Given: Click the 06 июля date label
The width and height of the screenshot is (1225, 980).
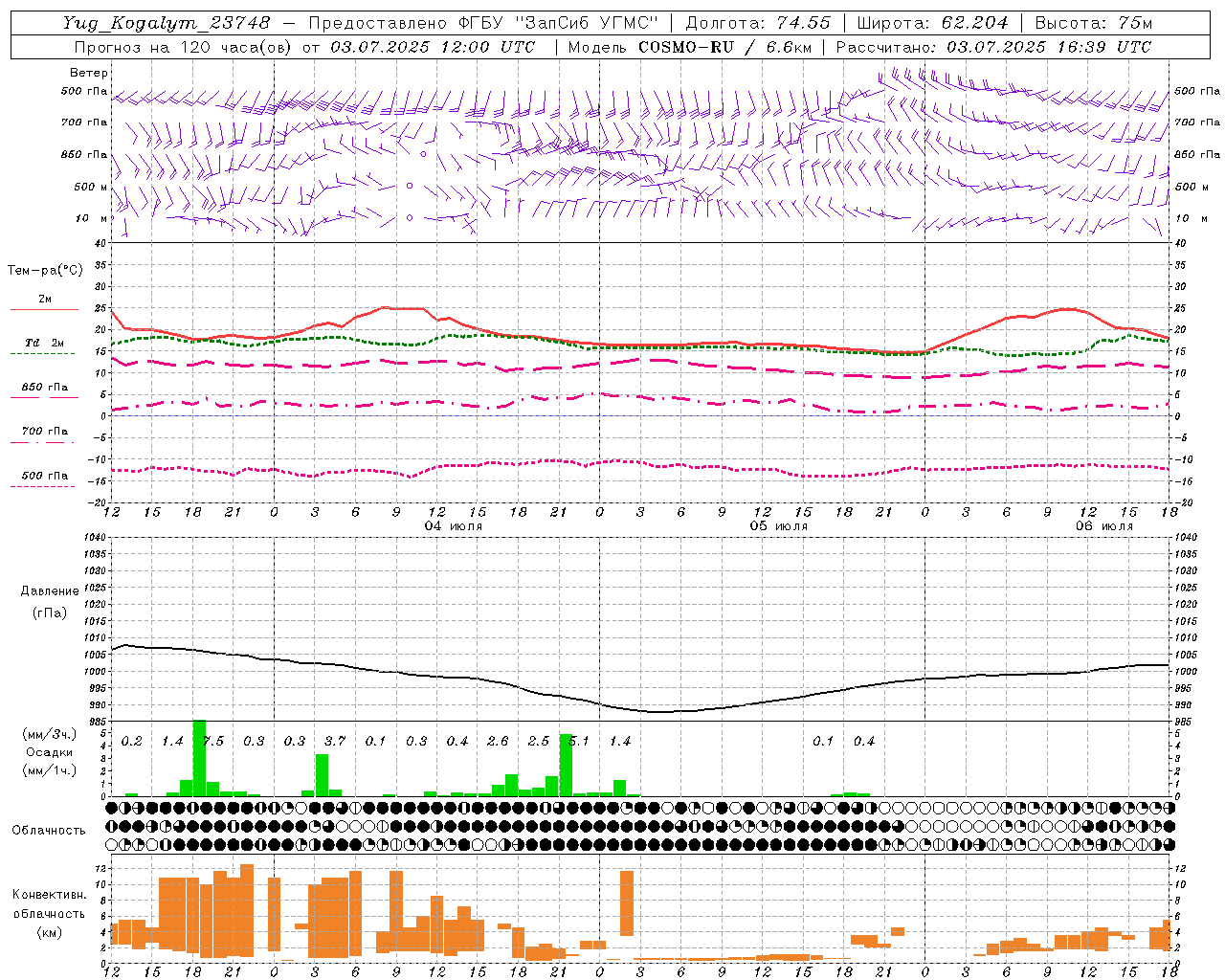Looking at the screenshot, I should point(1103,526).
